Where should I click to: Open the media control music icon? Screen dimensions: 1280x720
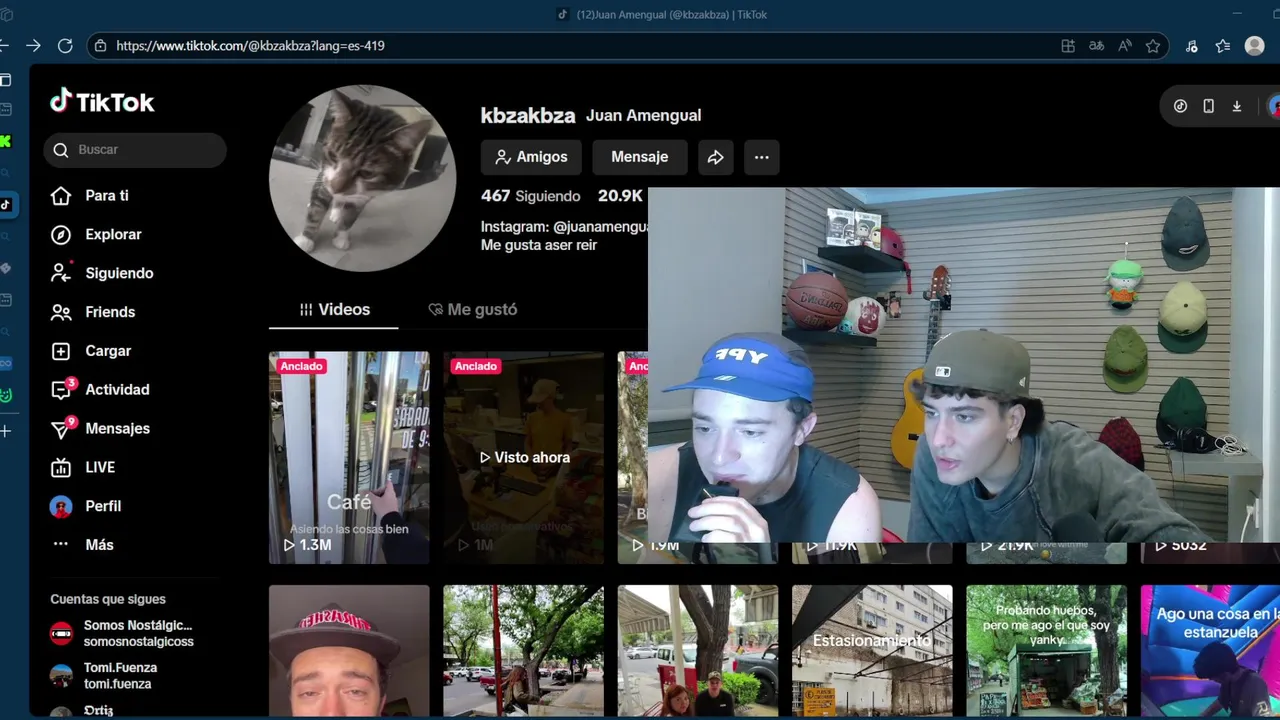(1192, 46)
